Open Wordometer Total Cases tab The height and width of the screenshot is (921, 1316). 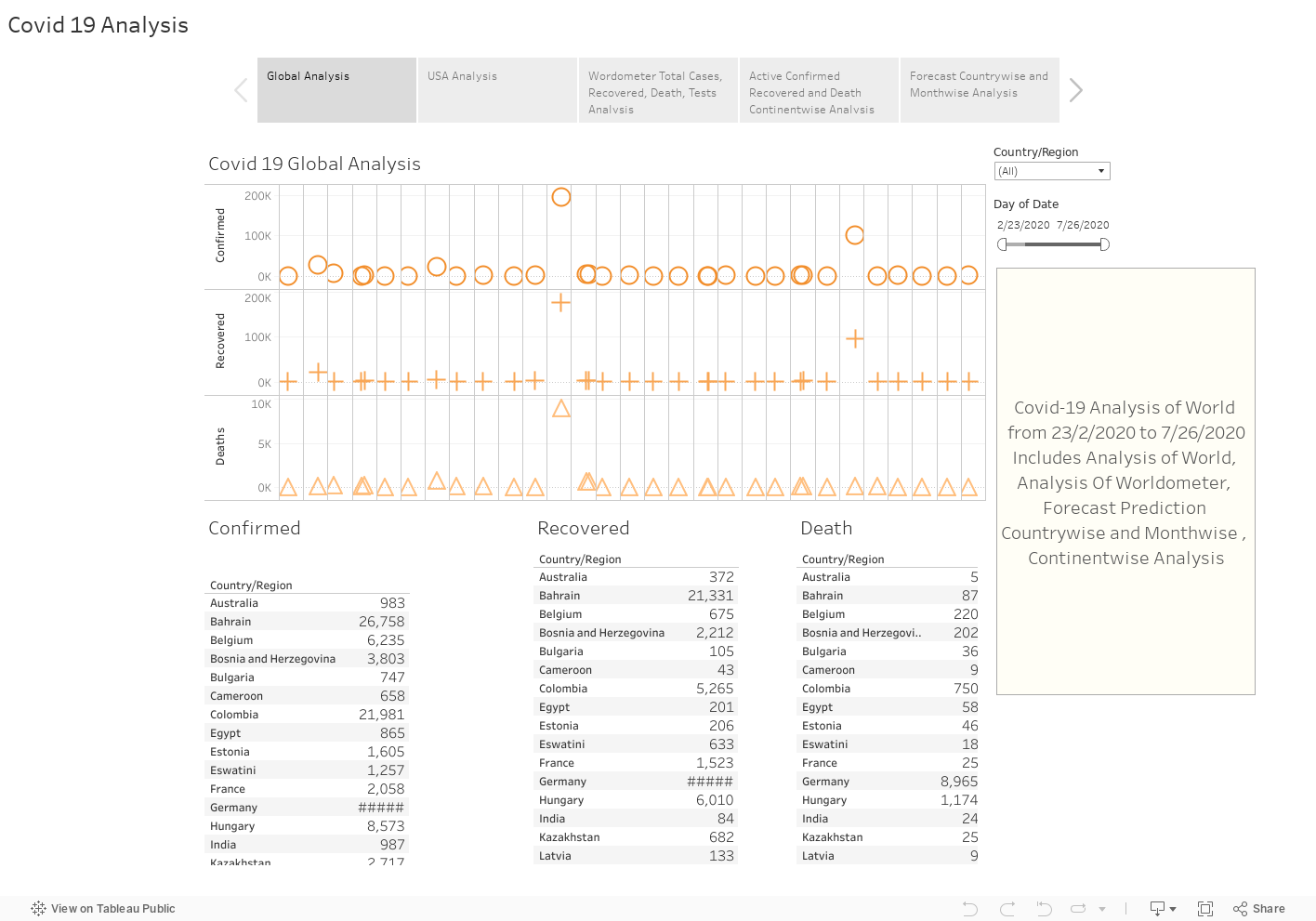(x=658, y=90)
